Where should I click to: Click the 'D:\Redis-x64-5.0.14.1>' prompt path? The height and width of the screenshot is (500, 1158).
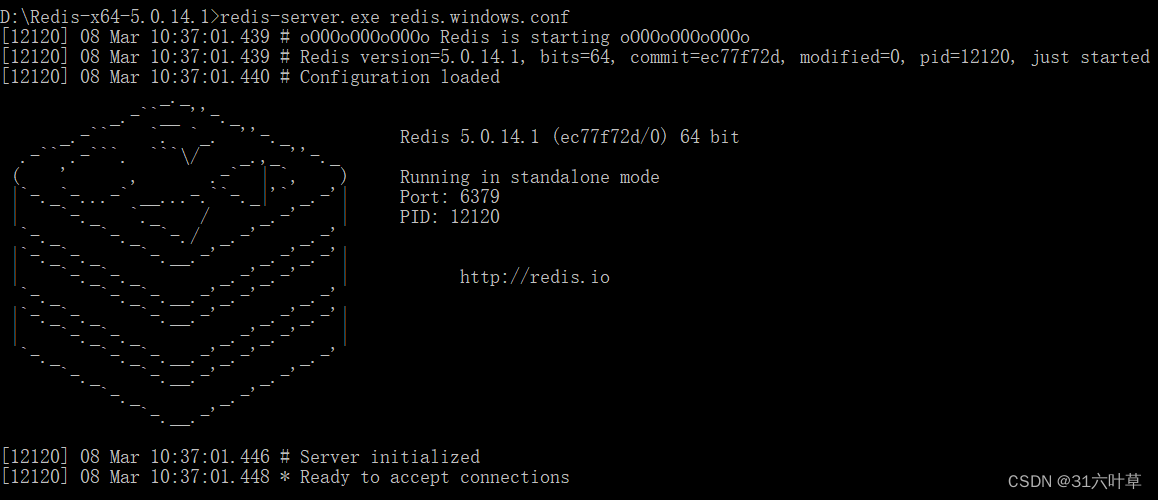[x=109, y=17]
